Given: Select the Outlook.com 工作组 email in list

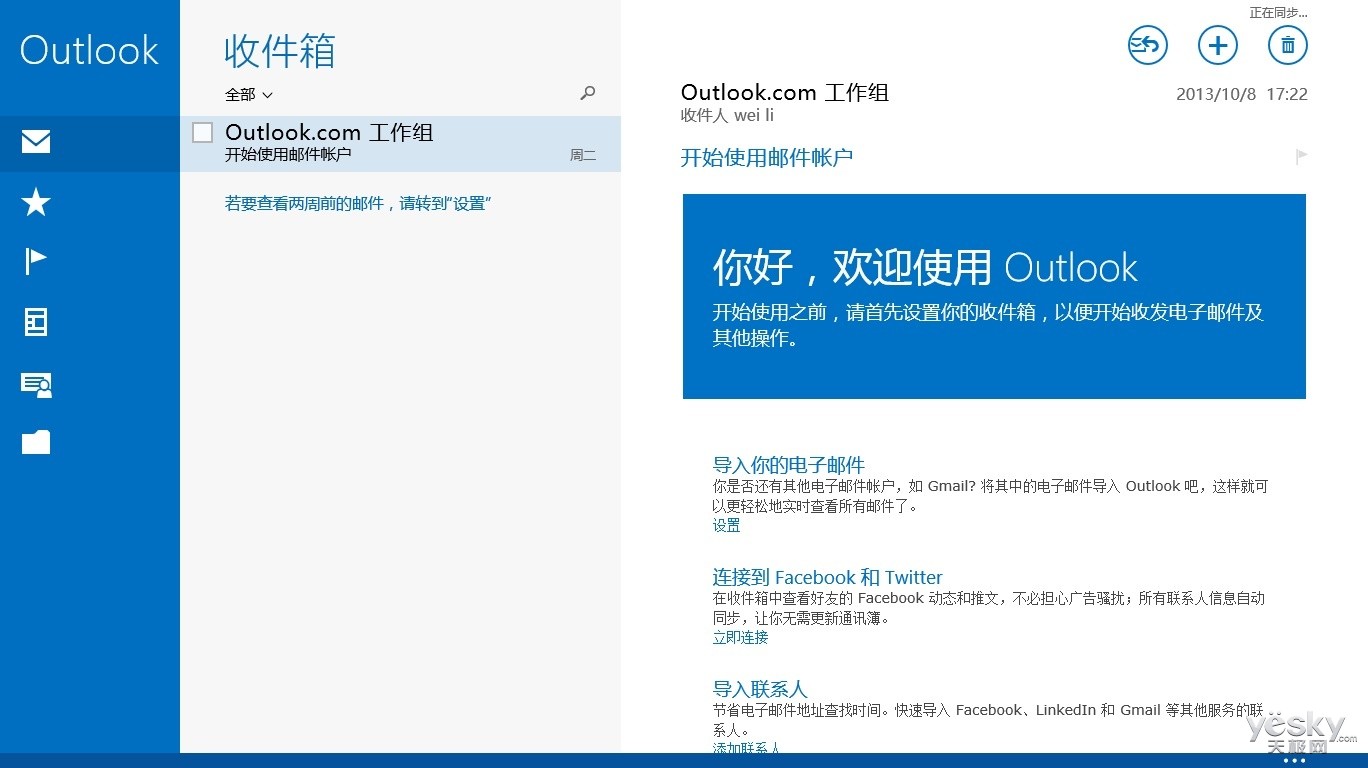Looking at the screenshot, I should tap(400, 144).
